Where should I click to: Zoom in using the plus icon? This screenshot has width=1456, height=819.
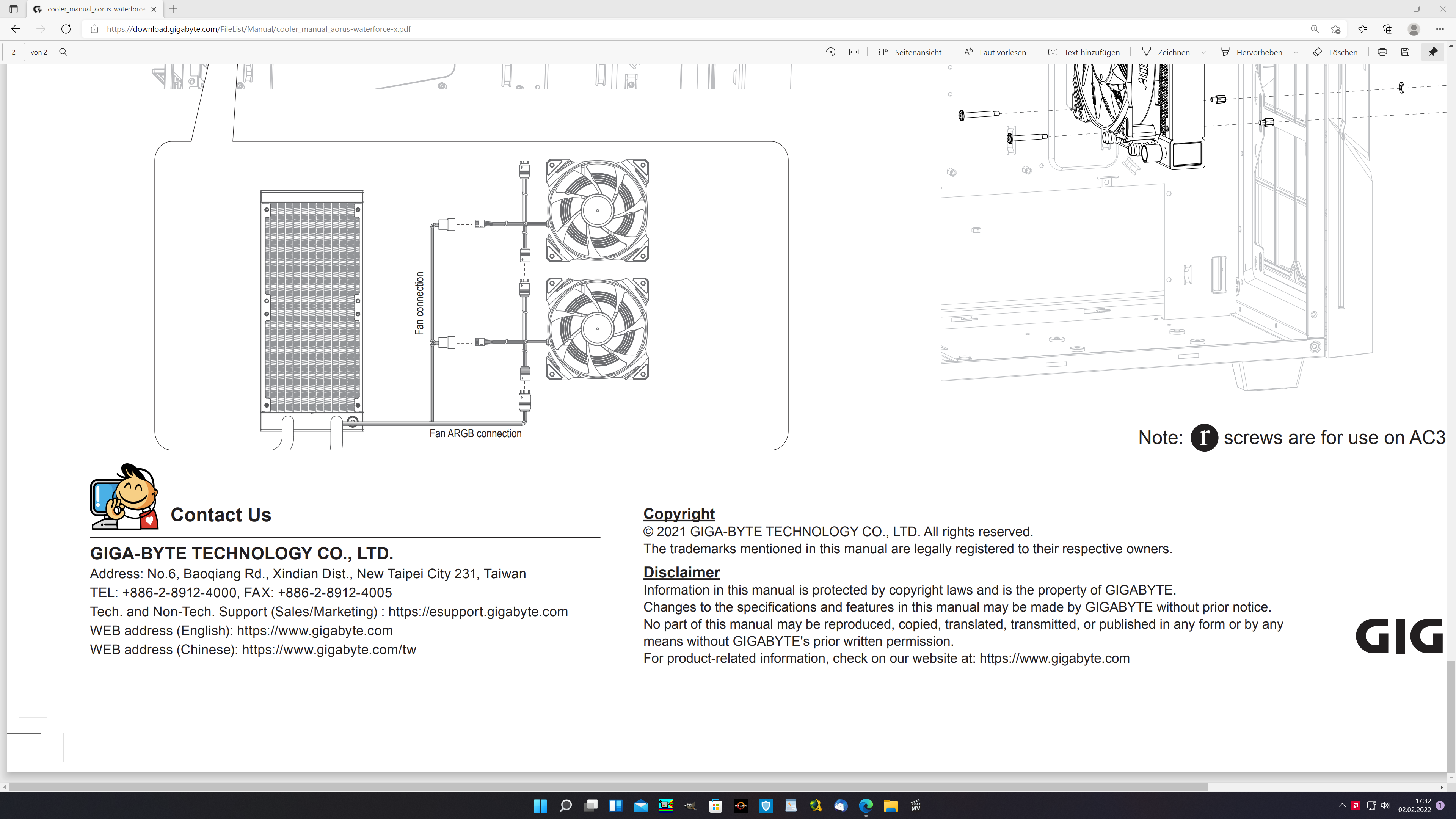click(808, 52)
